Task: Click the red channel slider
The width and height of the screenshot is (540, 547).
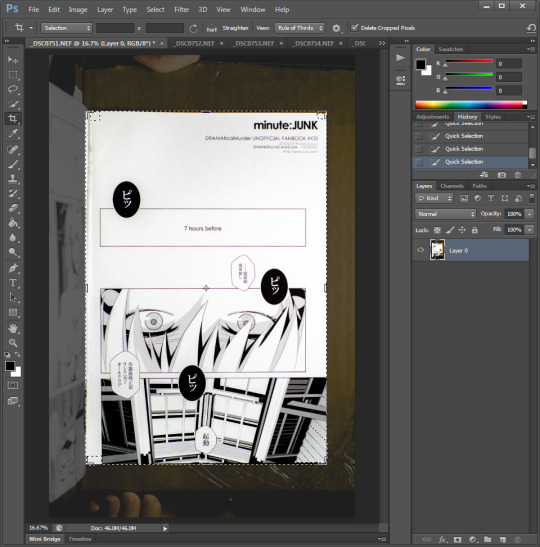Action: coord(468,61)
